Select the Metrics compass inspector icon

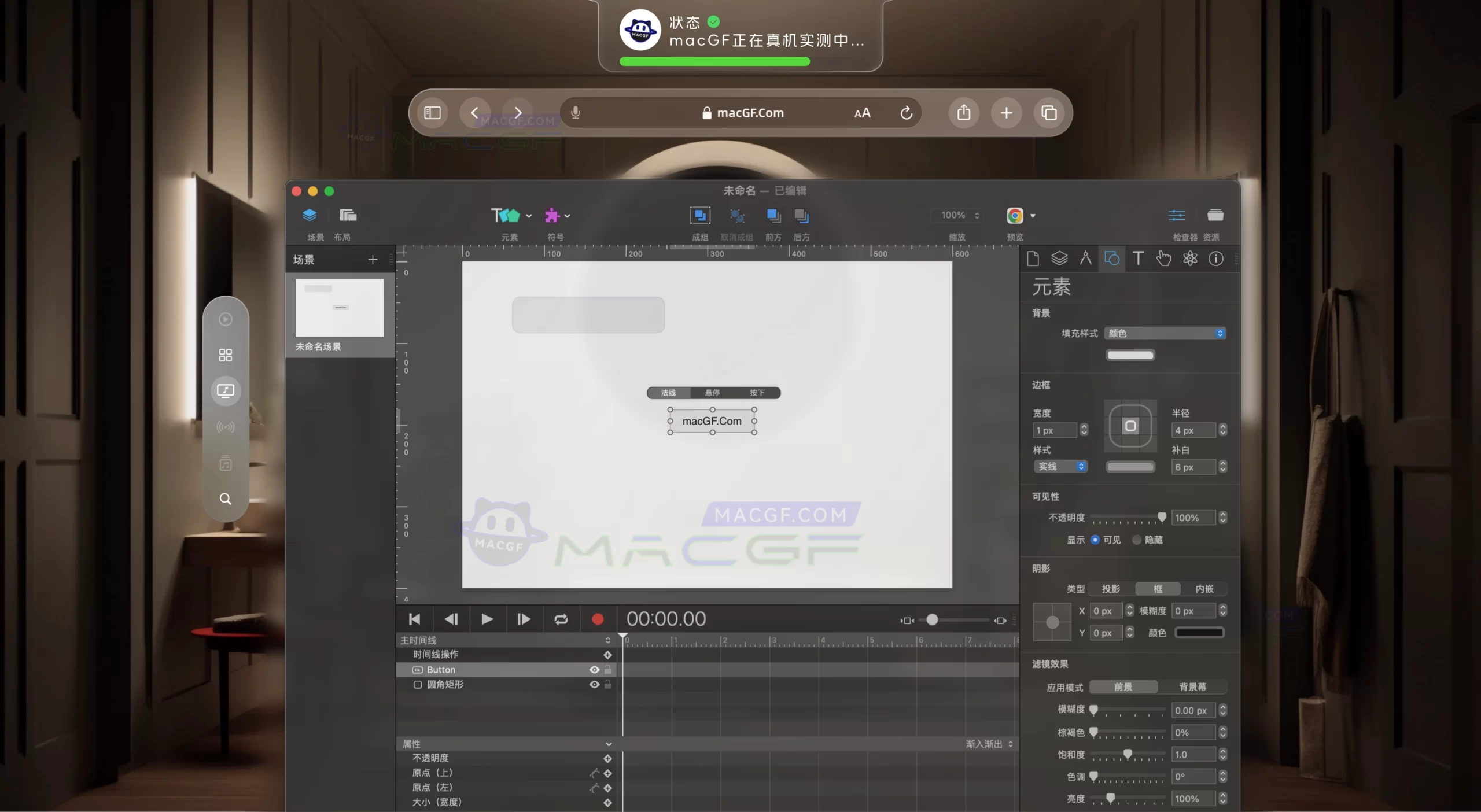[x=1086, y=259]
